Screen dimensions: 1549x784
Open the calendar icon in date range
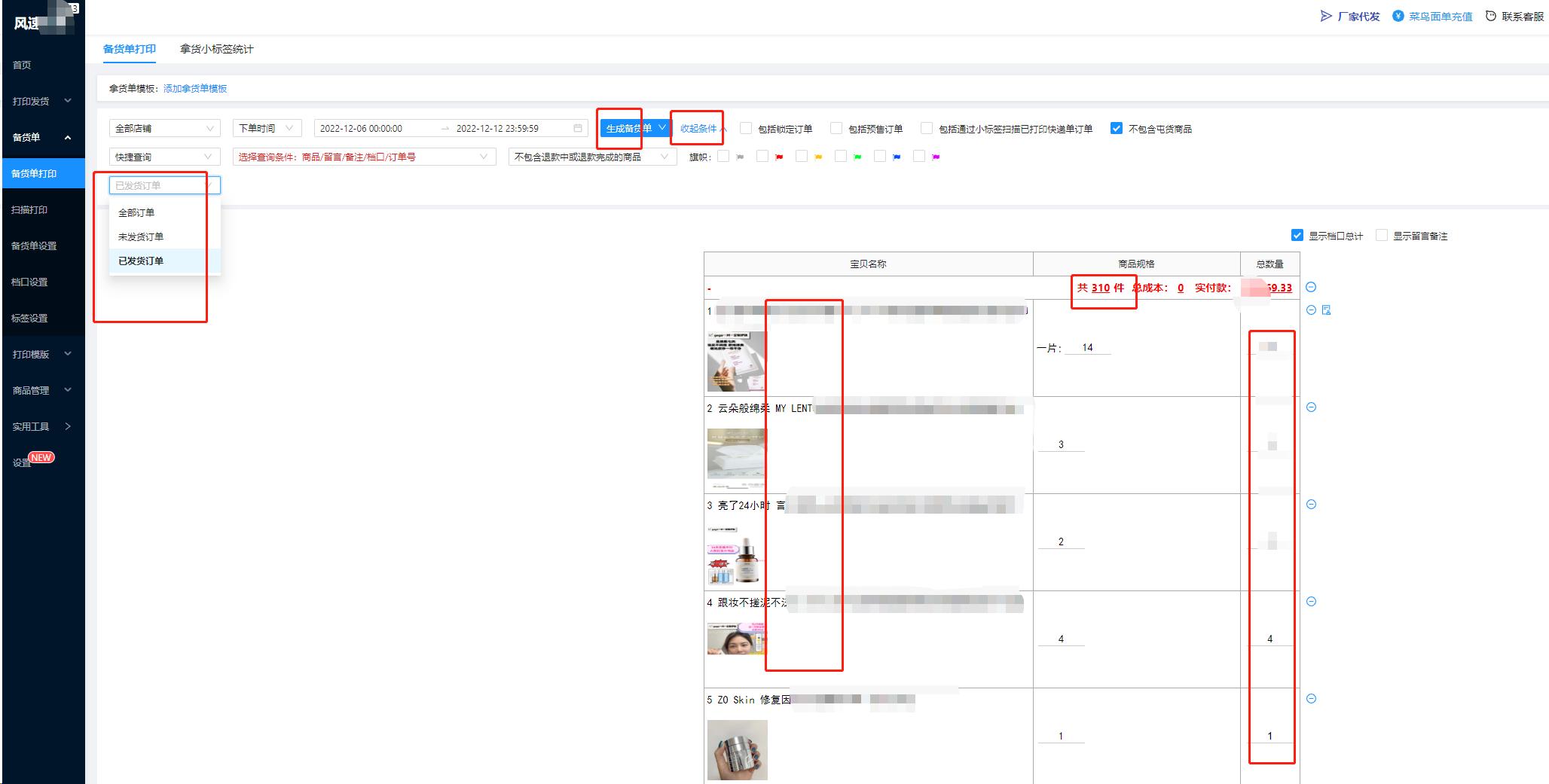tap(578, 128)
